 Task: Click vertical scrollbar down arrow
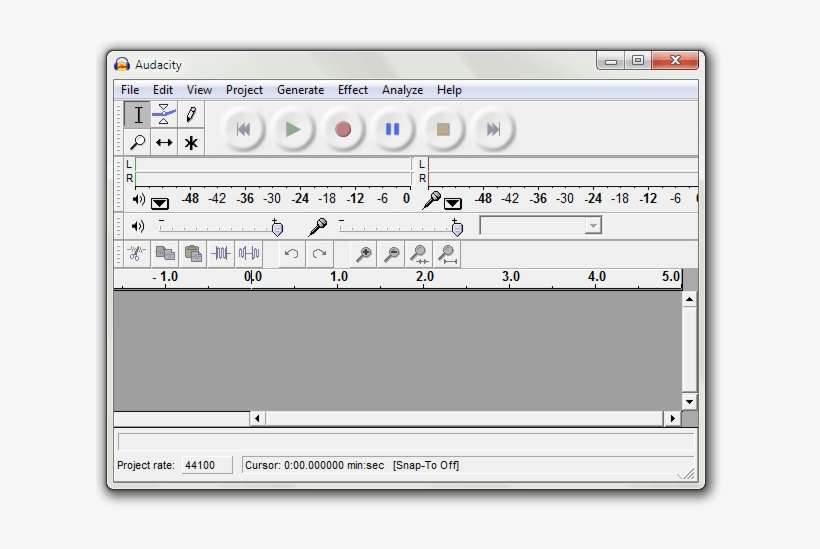[x=689, y=402]
